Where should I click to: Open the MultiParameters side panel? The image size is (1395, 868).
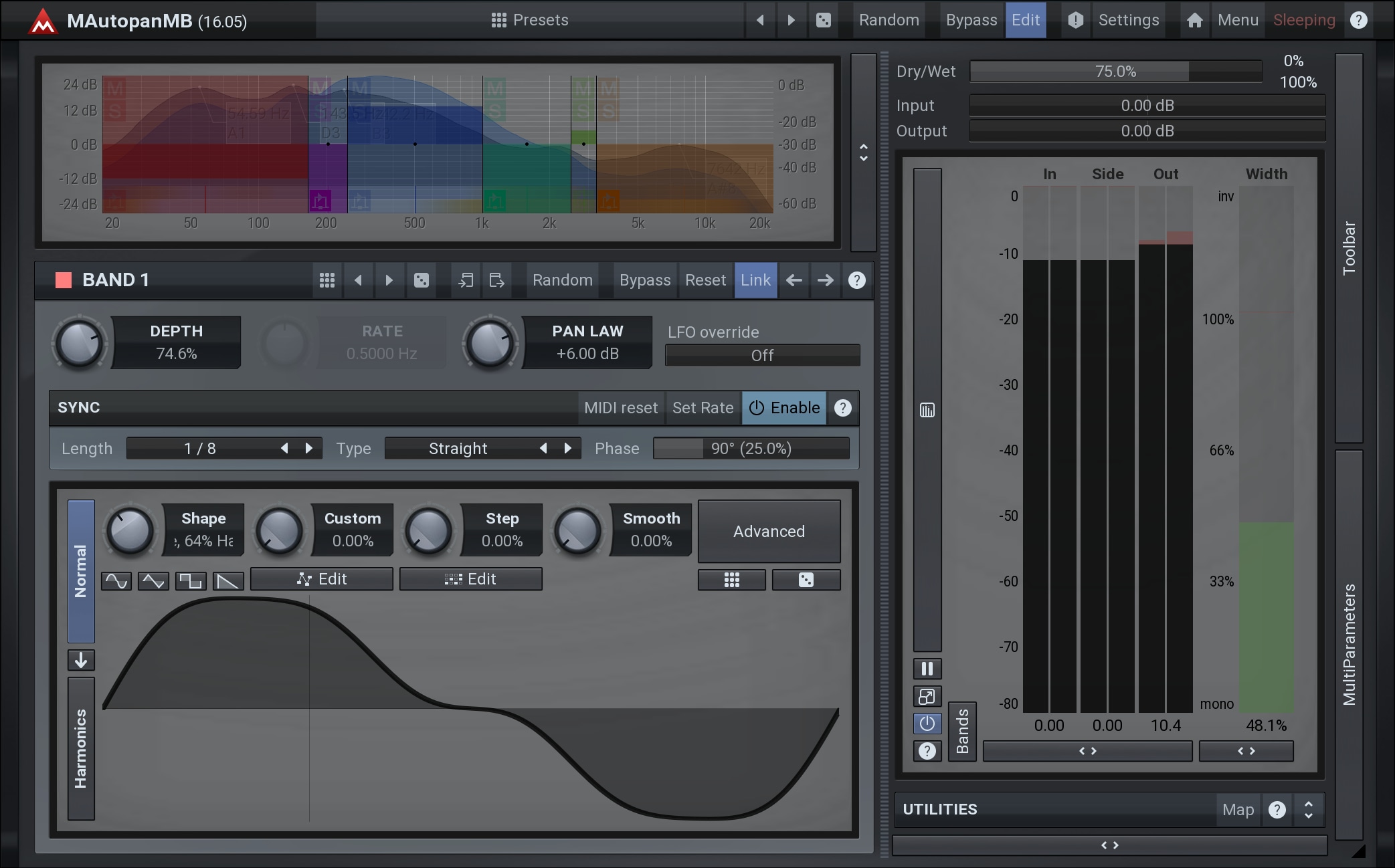point(1349,645)
